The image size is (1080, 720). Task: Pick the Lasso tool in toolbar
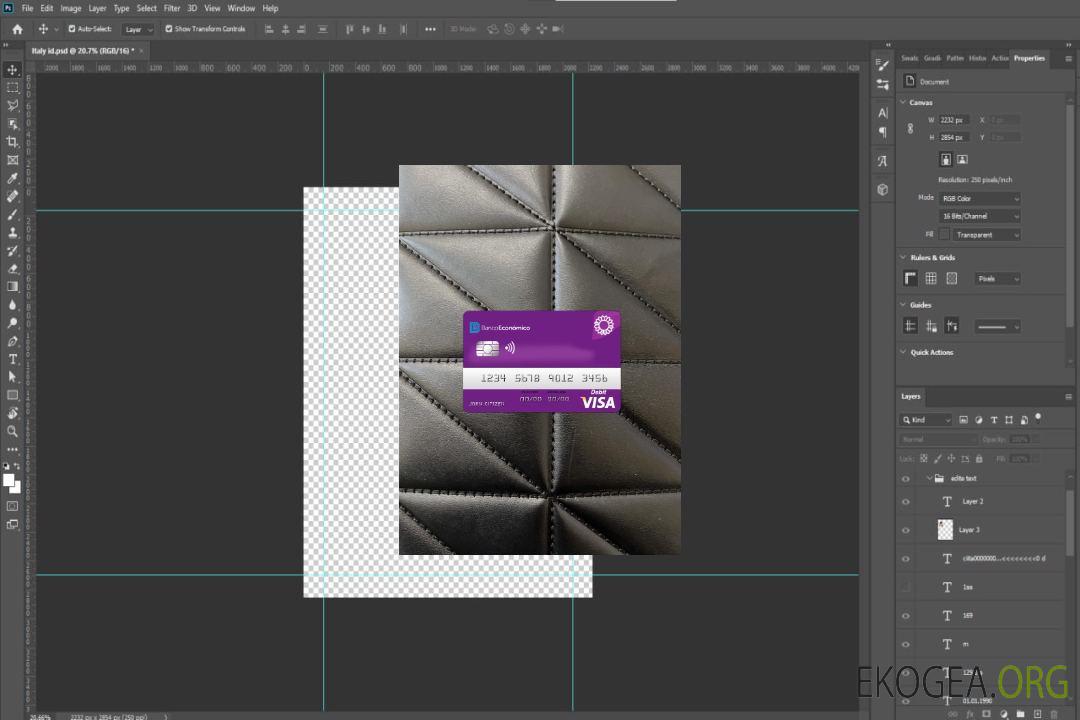pyautogui.click(x=13, y=105)
